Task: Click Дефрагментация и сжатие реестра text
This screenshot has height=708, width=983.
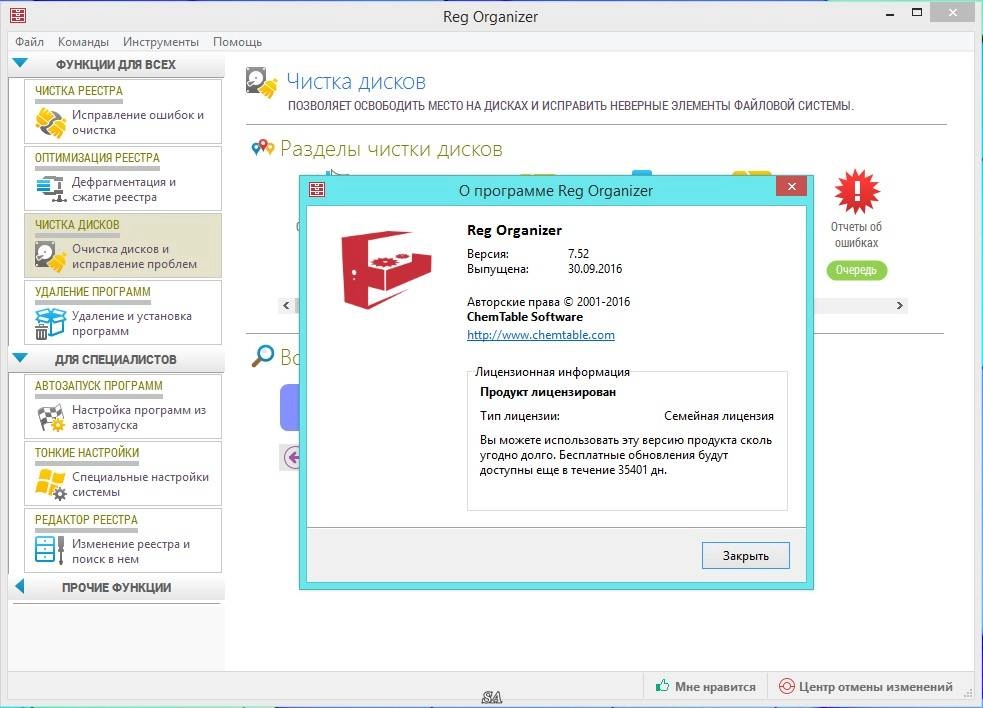Action: point(124,189)
